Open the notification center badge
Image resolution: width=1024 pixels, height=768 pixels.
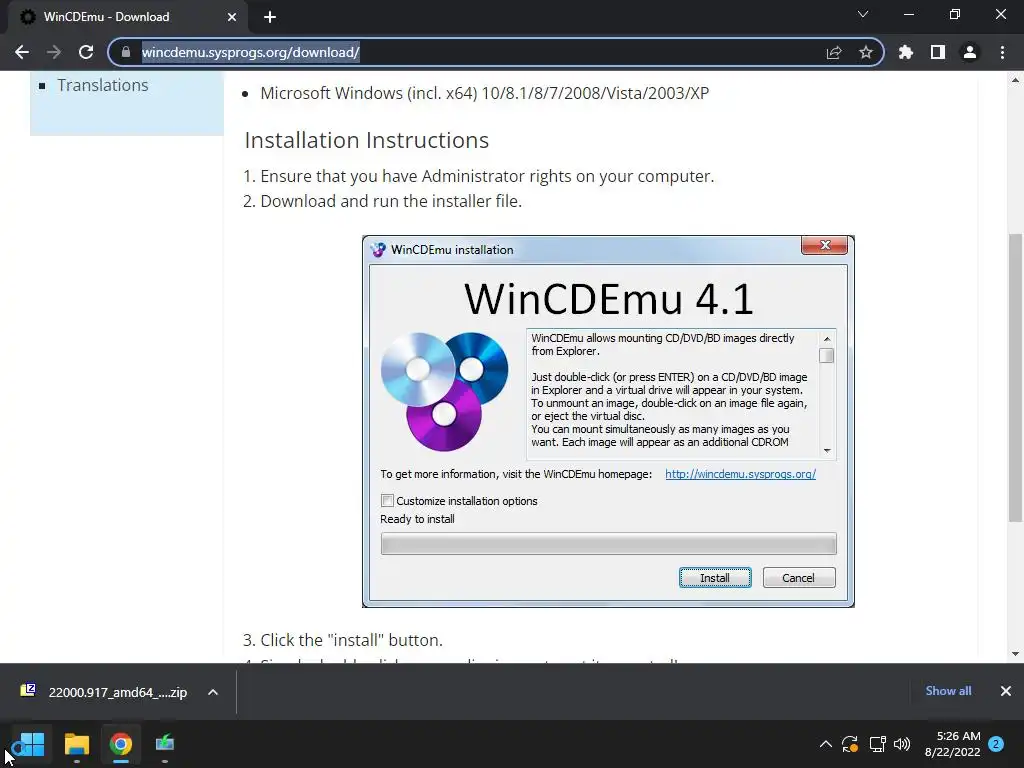[x=996, y=744]
